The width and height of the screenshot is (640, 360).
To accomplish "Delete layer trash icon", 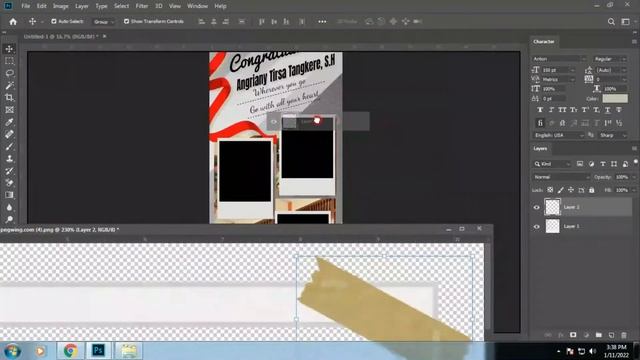I will [x=624, y=335].
